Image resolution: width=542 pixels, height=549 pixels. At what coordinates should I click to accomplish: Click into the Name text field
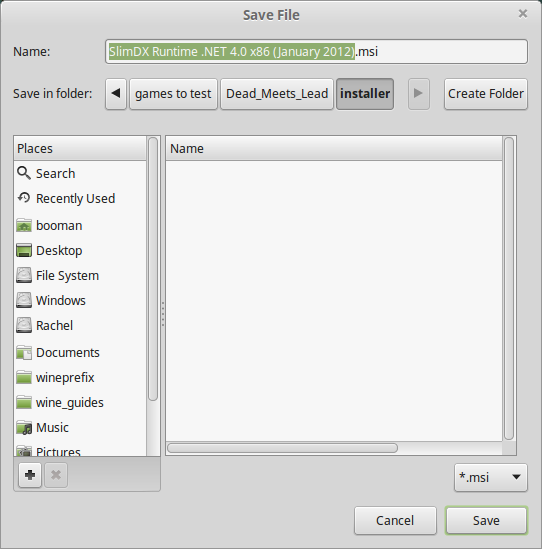click(x=316, y=51)
